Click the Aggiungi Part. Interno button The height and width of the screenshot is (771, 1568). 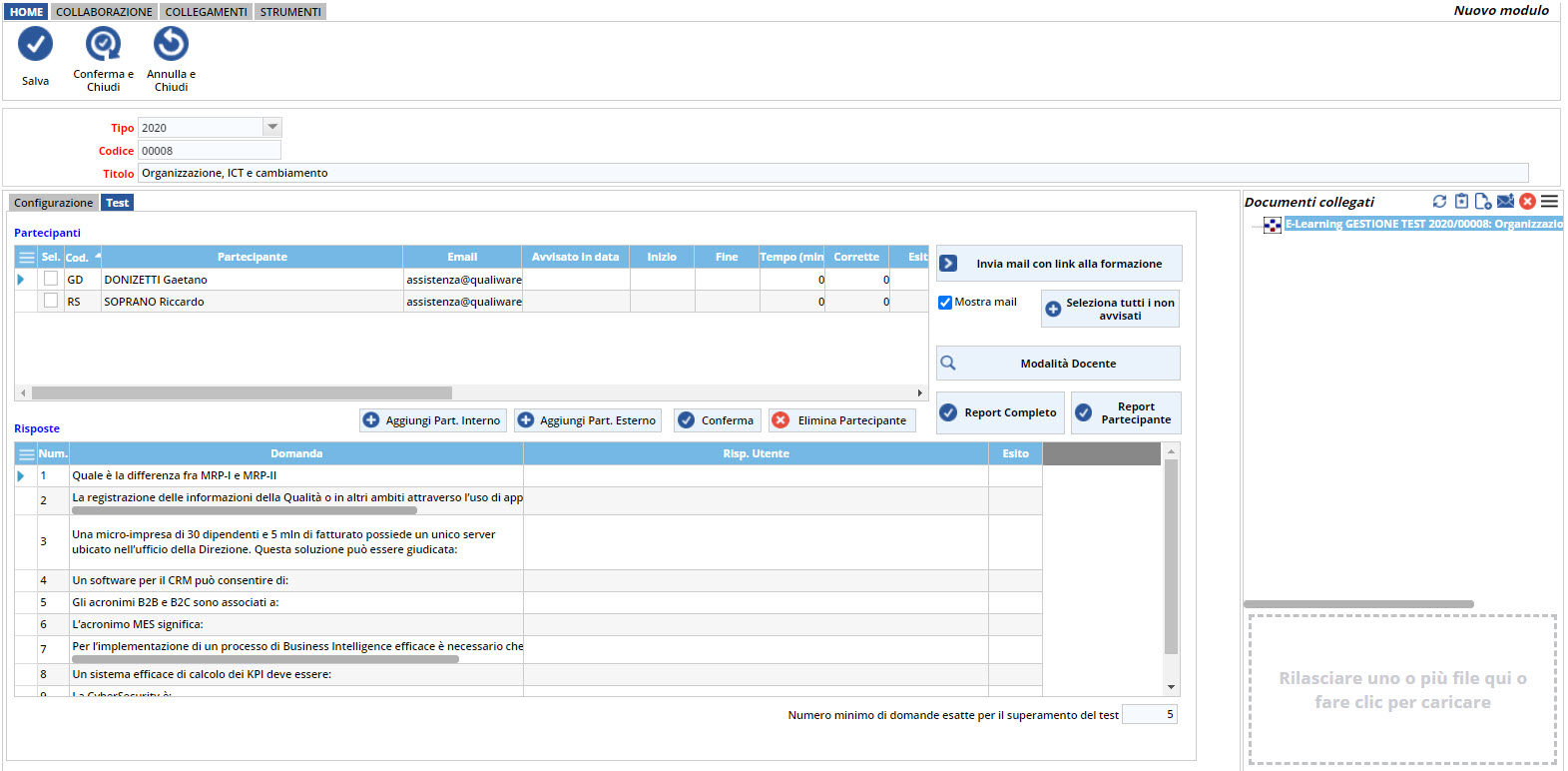433,420
